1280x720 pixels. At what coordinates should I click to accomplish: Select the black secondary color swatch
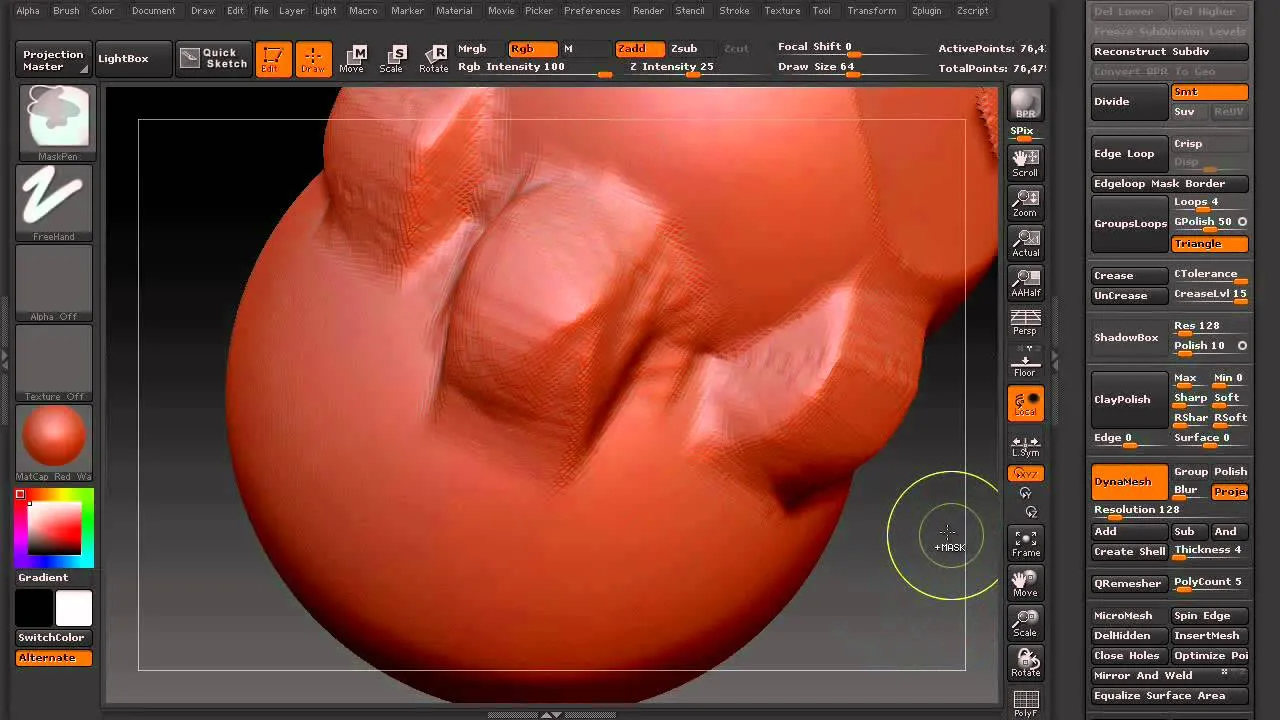(x=34, y=608)
